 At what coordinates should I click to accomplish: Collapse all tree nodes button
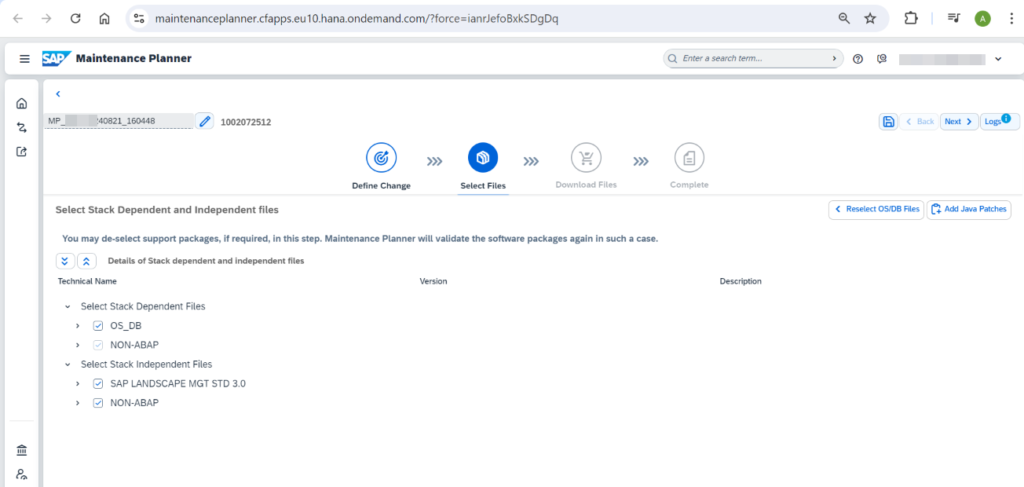pyautogui.click(x=87, y=261)
